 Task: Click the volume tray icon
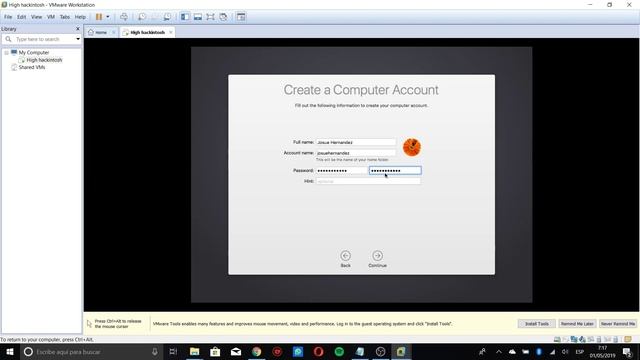pyautogui.click(x=565, y=352)
